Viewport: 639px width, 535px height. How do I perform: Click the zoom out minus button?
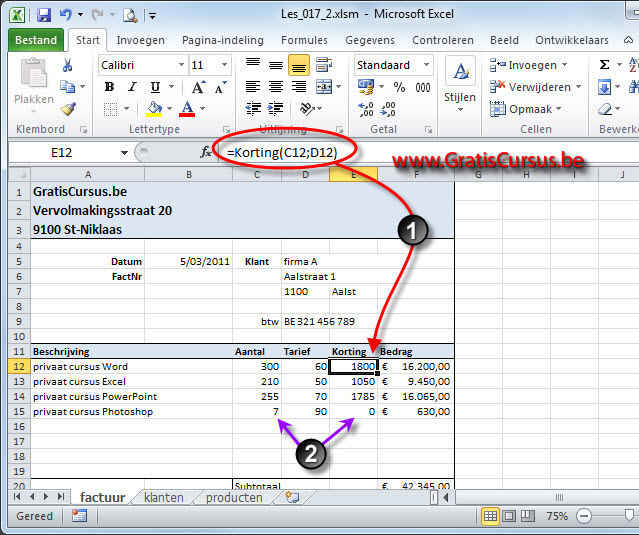[584, 516]
